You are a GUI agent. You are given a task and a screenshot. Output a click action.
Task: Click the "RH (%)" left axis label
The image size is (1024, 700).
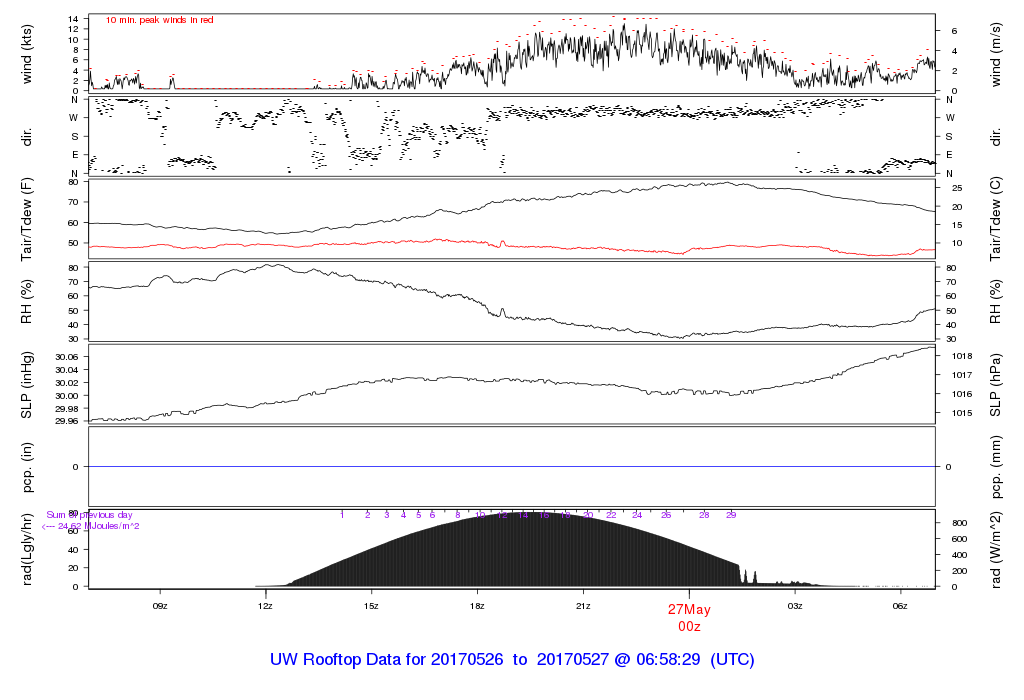coord(27,302)
